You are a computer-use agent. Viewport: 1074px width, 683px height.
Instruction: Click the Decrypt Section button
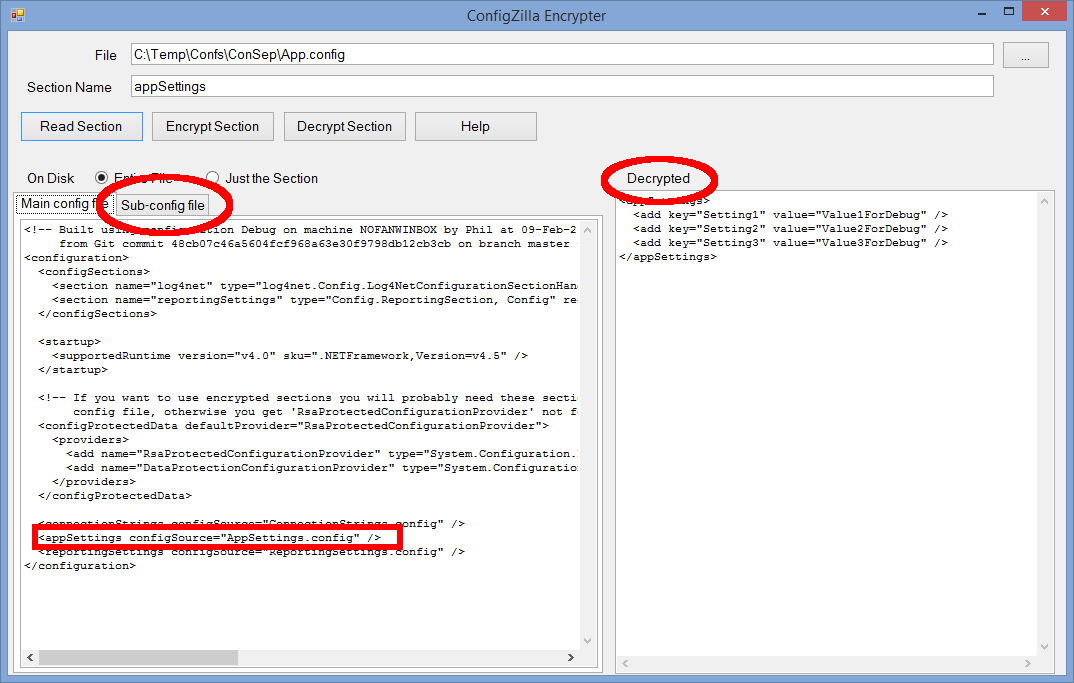tap(345, 126)
